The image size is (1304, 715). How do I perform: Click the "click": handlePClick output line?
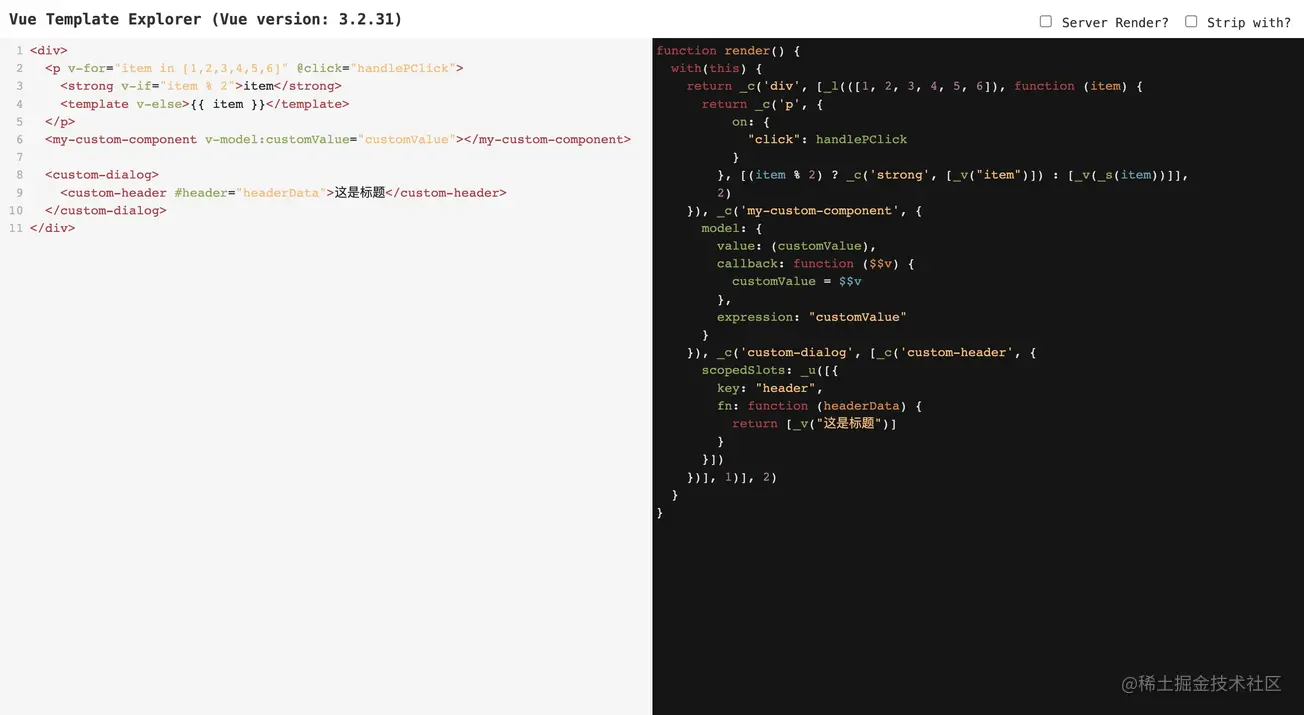pos(827,140)
